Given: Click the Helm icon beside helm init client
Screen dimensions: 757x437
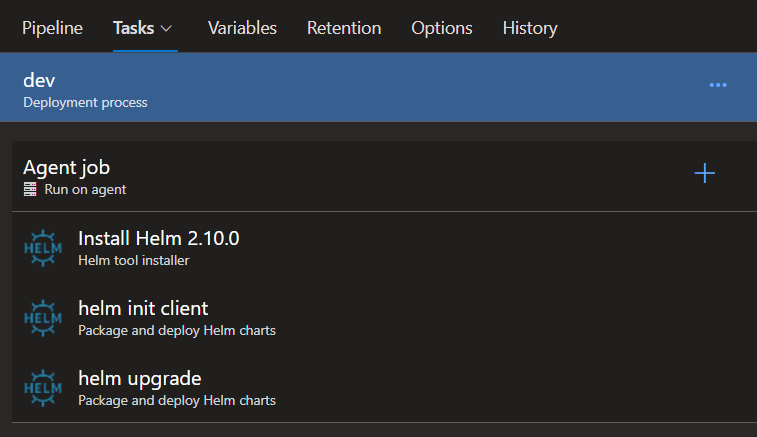Looking at the screenshot, I should (x=43, y=318).
